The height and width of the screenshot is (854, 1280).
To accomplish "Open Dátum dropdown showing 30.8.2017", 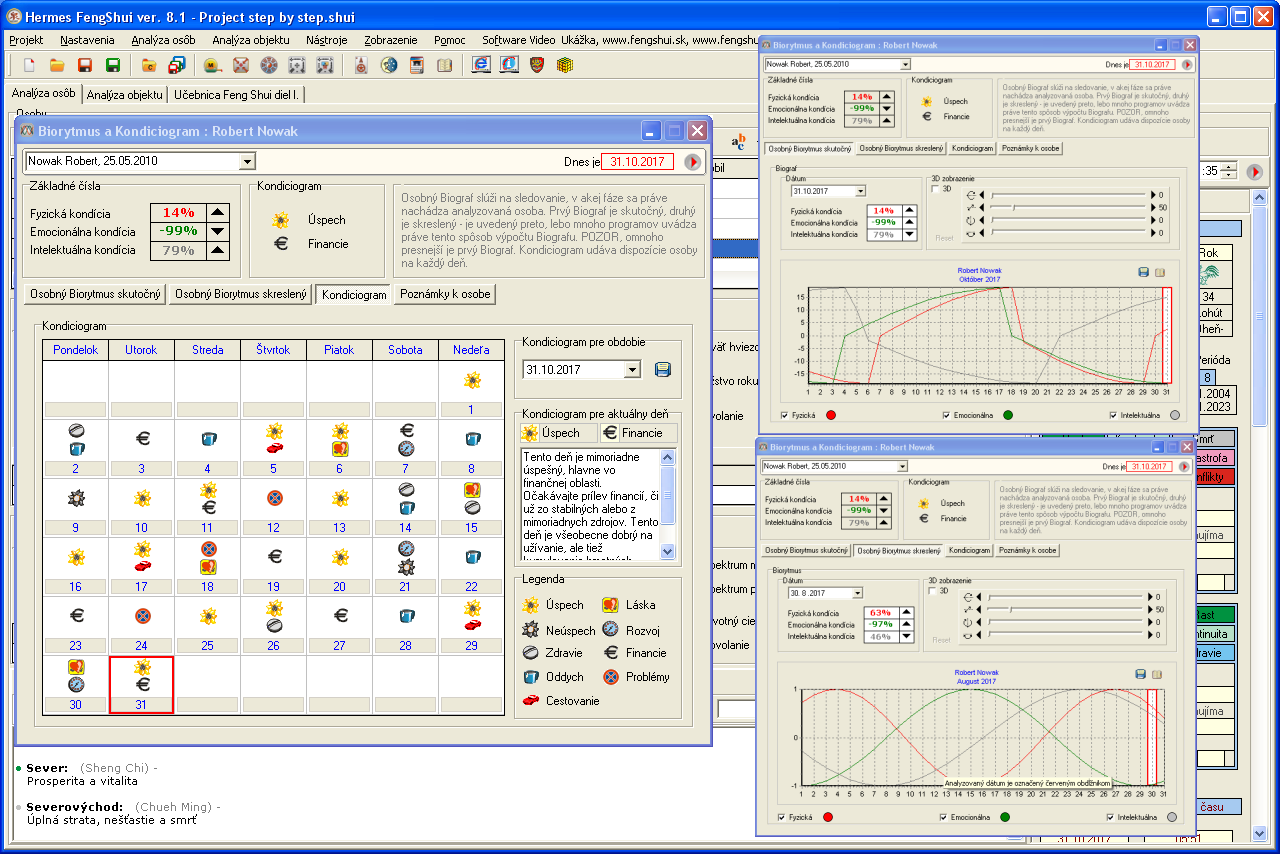I will pos(857,593).
